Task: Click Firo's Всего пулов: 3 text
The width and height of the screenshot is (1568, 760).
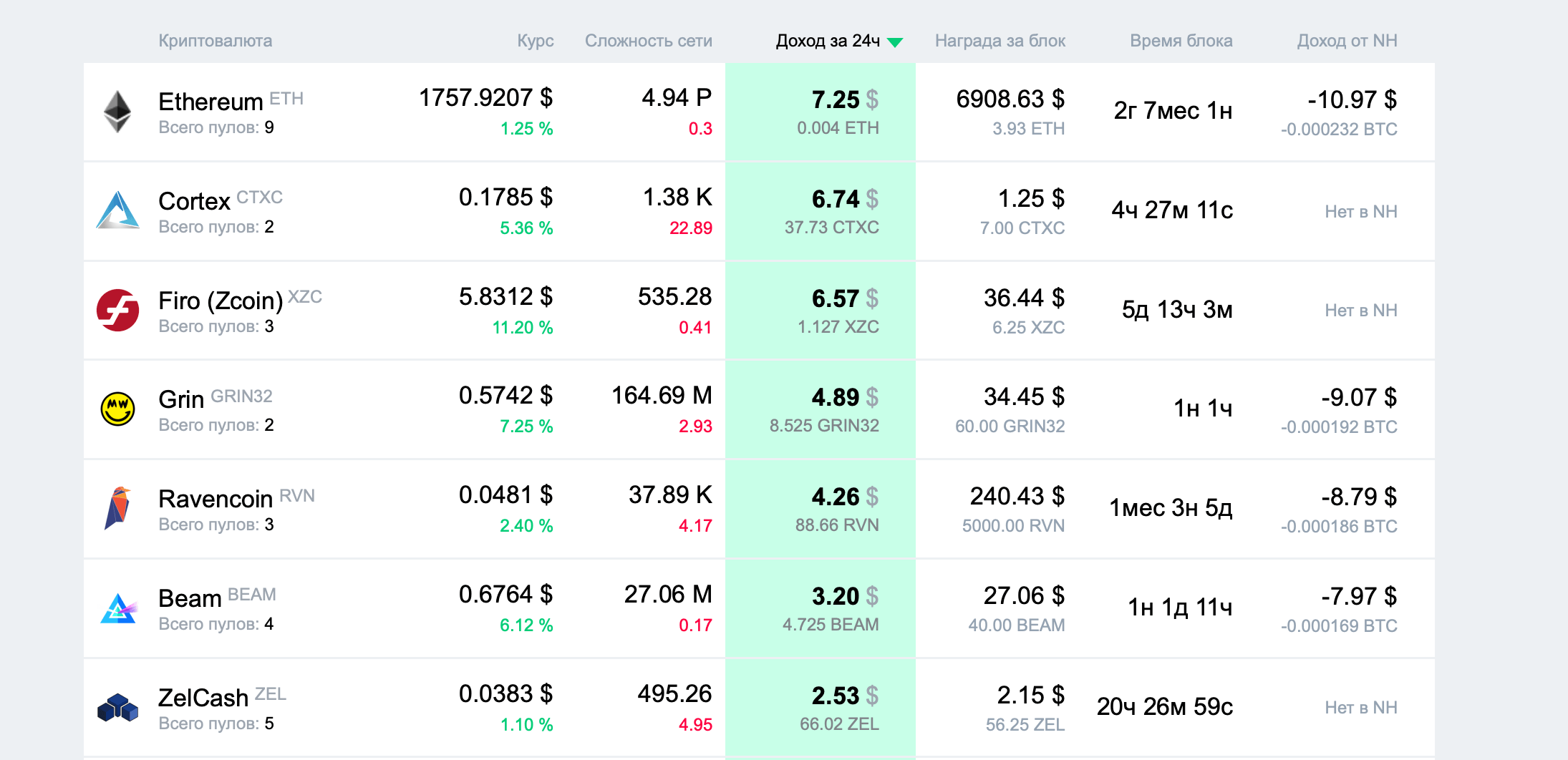Action: [x=216, y=326]
